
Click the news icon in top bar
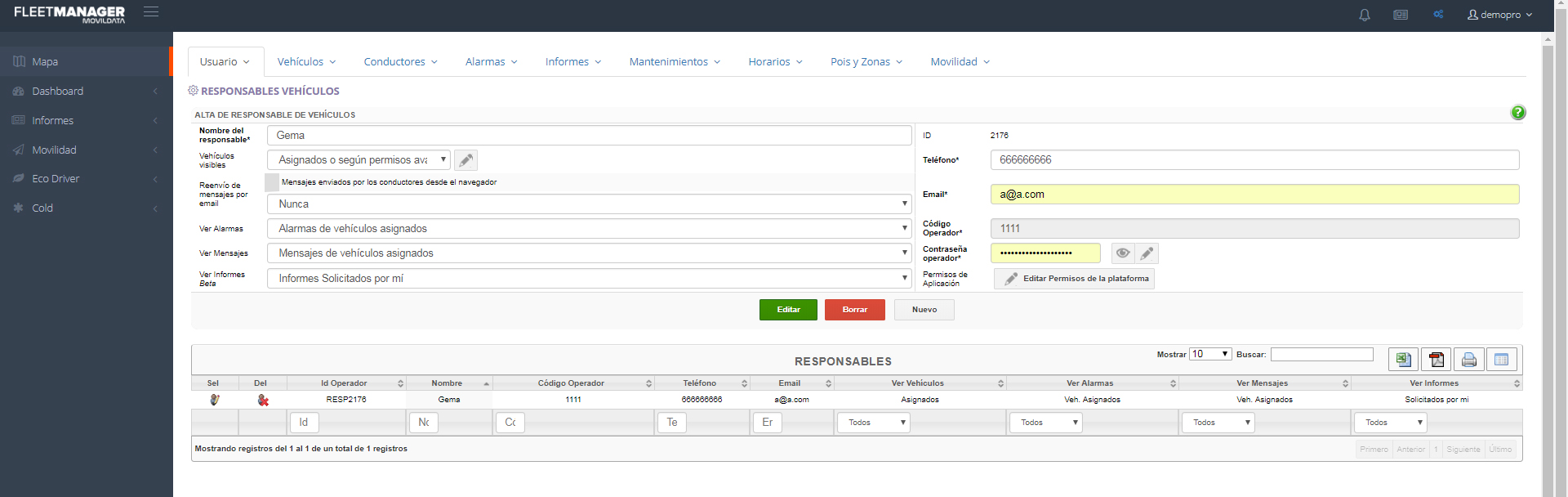click(1401, 15)
